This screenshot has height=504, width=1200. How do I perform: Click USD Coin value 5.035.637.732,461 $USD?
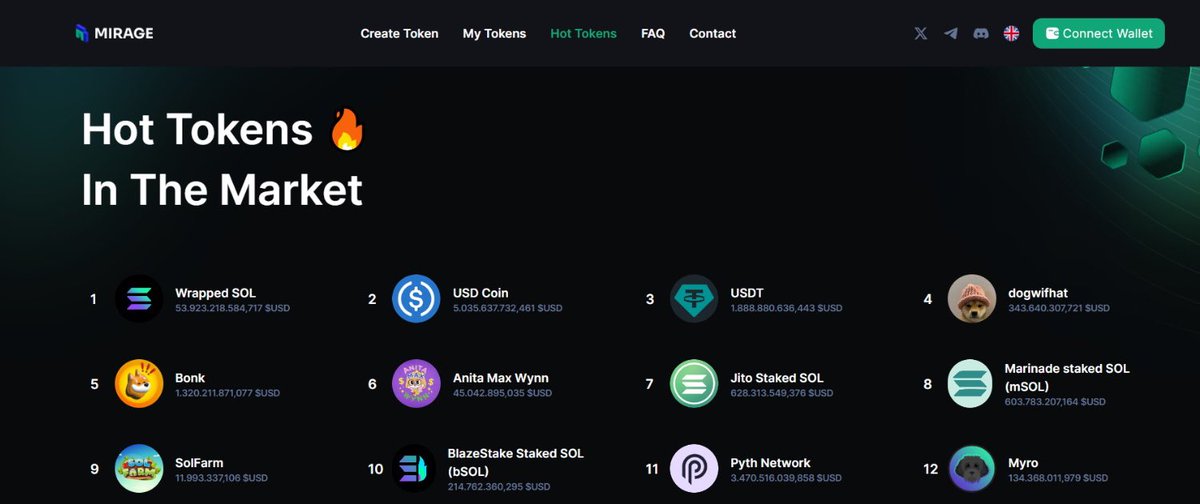(508, 308)
